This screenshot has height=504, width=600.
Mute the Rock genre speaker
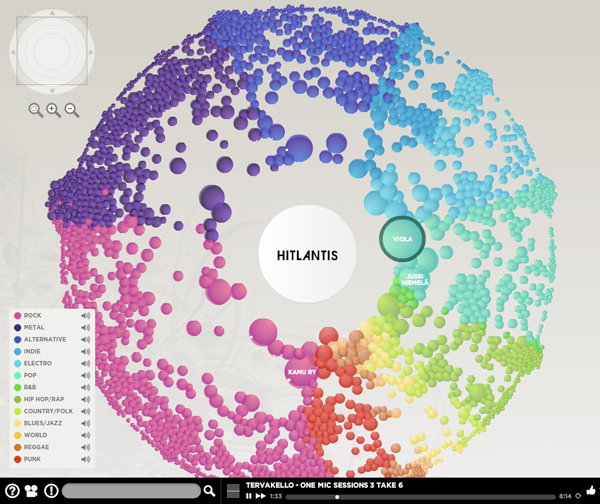86,316
